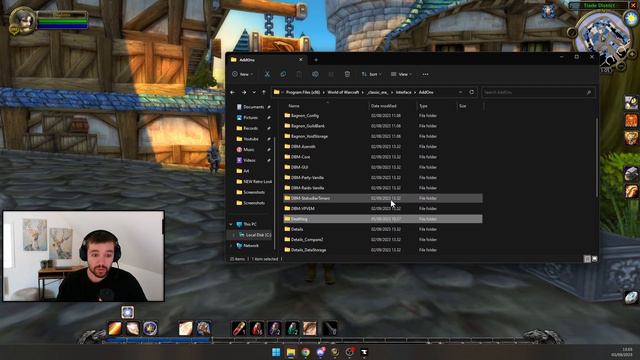Image resolution: width=640 pixels, height=360 pixels.
Task: Navigate to Program Files (x86) breadcrumb
Action: click(303, 93)
